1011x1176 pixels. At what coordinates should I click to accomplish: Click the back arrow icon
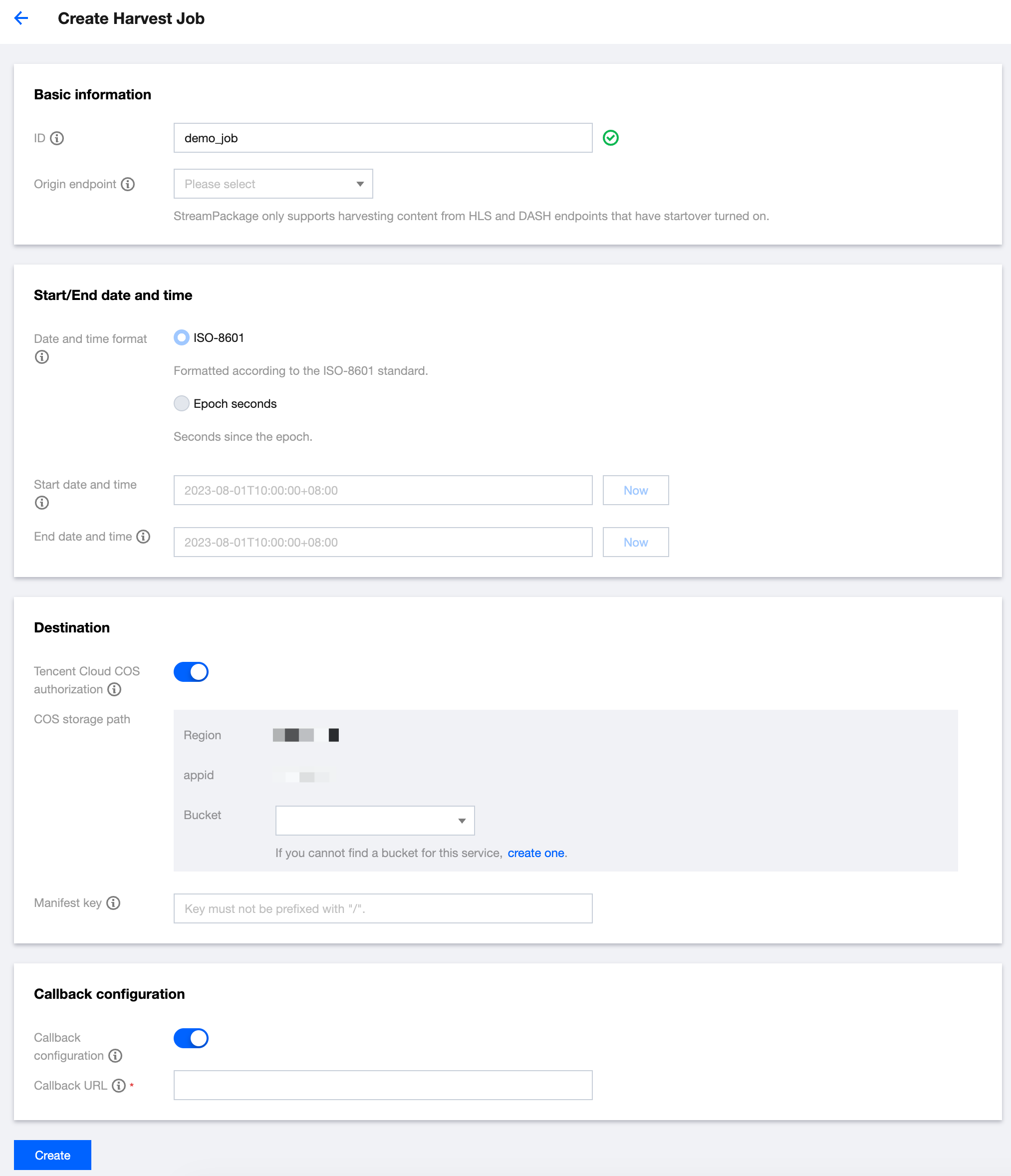tap(21, 18)
